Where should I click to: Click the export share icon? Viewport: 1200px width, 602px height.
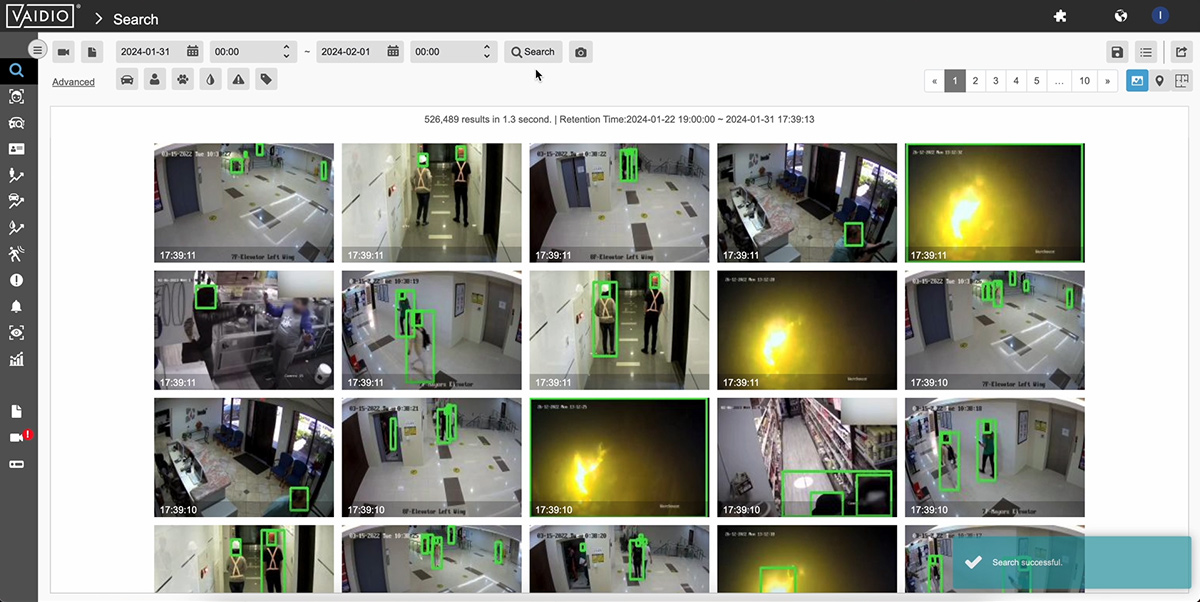1181,52
